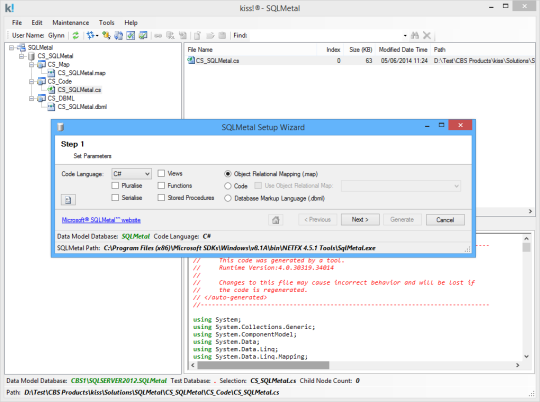Open the Find box dropdown arrow

[x=405, y=35]
